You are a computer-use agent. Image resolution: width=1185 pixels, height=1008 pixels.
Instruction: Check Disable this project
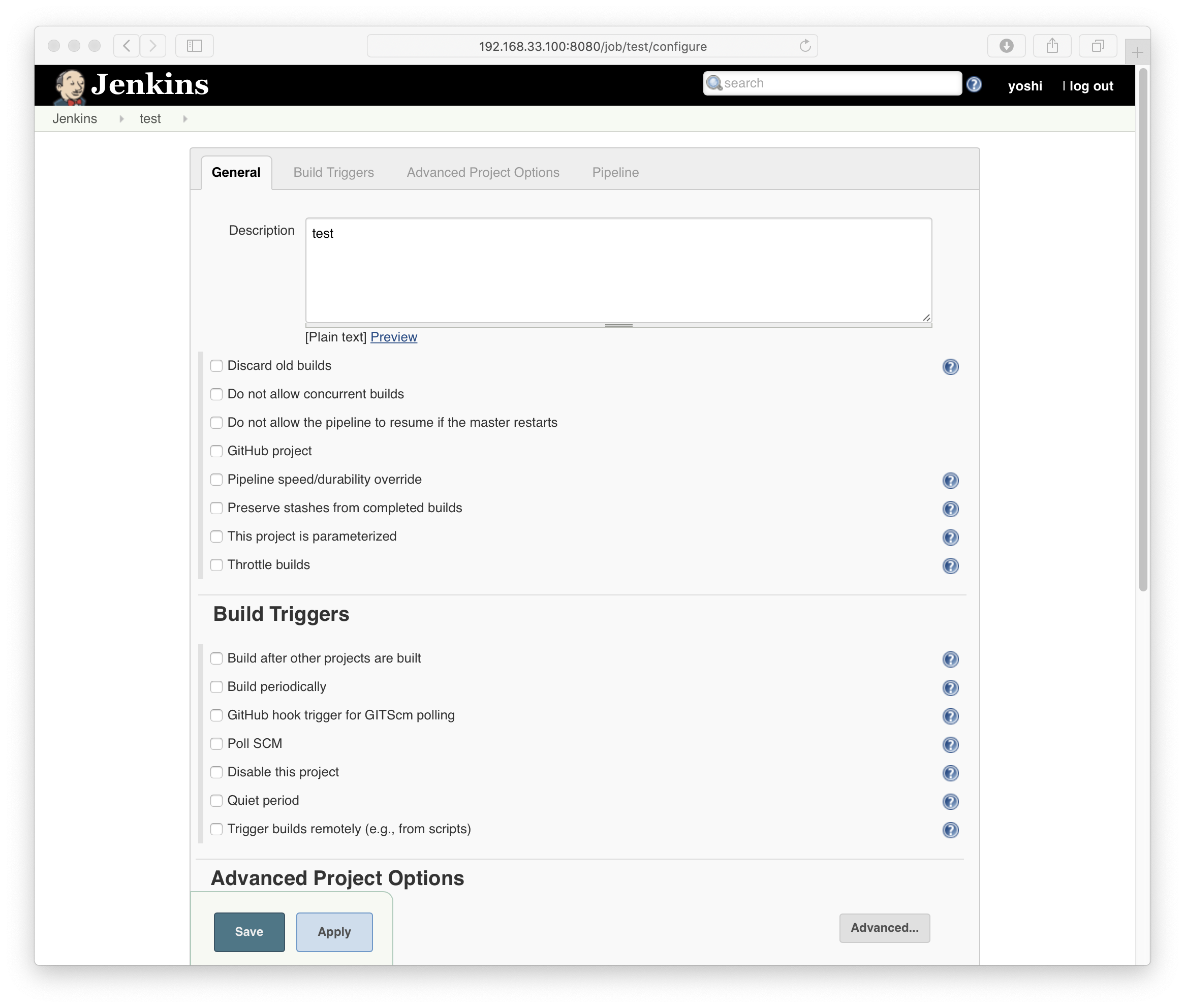[x=216, y=773]
